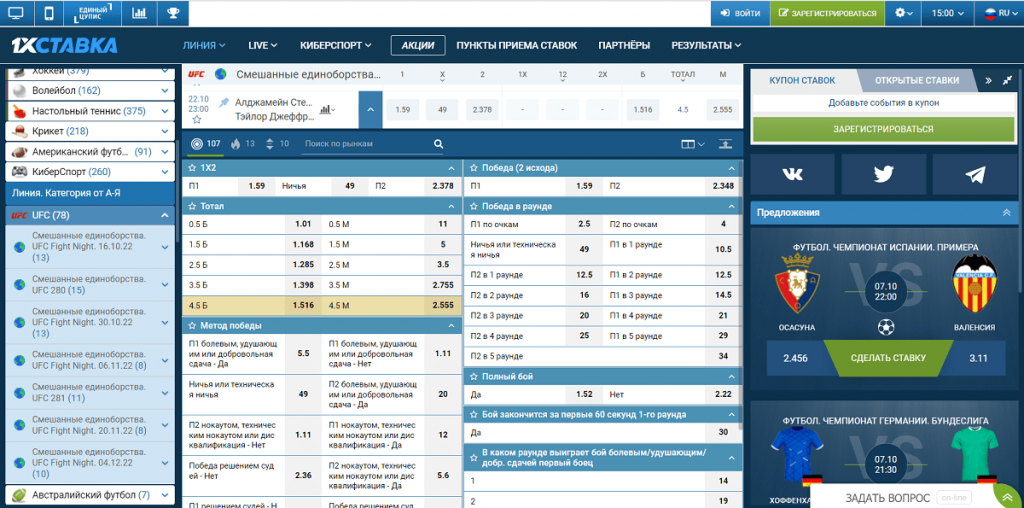Open the Telegram channel icon

tap(974, 174)
